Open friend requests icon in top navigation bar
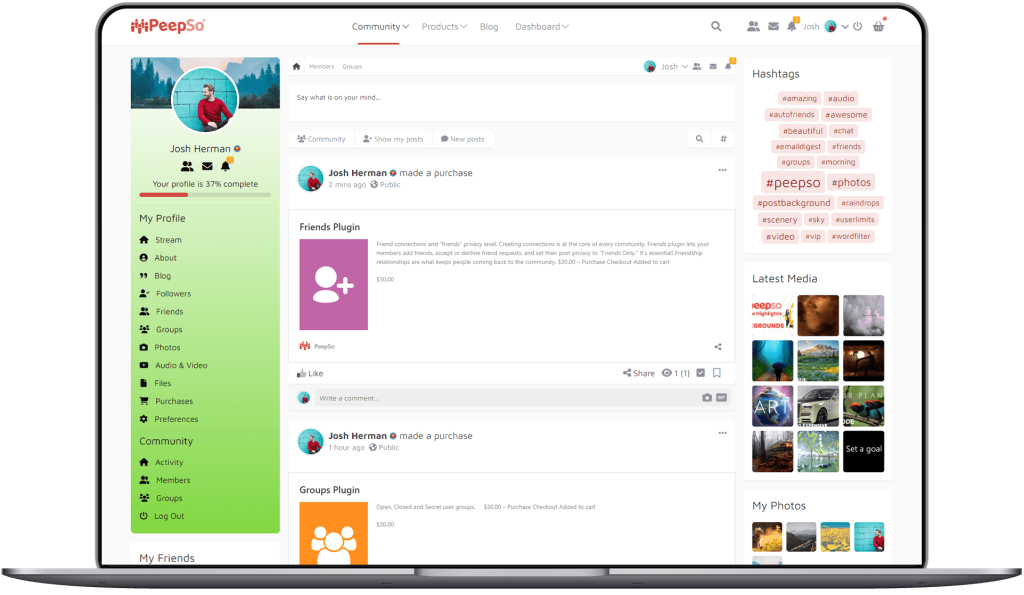1024x595 pixels. [753, 27]
